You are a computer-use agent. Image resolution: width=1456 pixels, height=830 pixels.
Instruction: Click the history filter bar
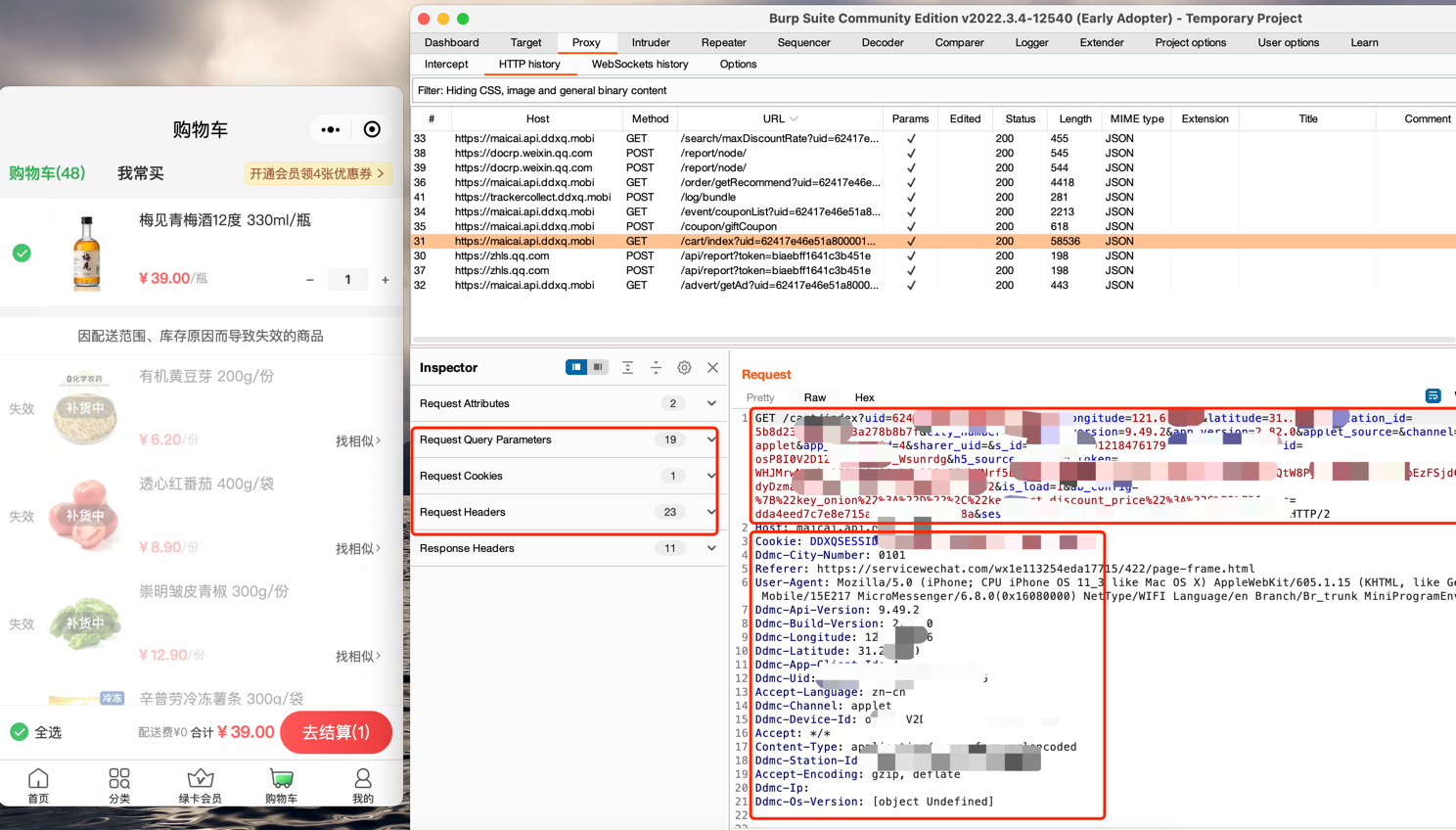933,90
